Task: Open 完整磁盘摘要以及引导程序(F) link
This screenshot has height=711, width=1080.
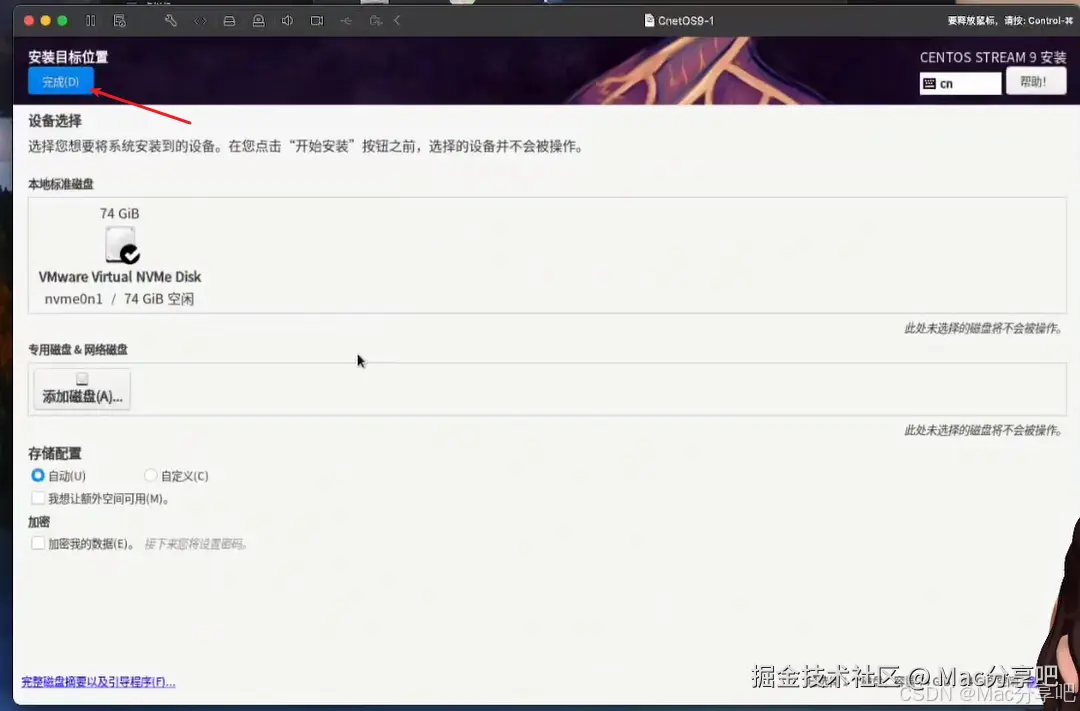Action: [97, 681]
